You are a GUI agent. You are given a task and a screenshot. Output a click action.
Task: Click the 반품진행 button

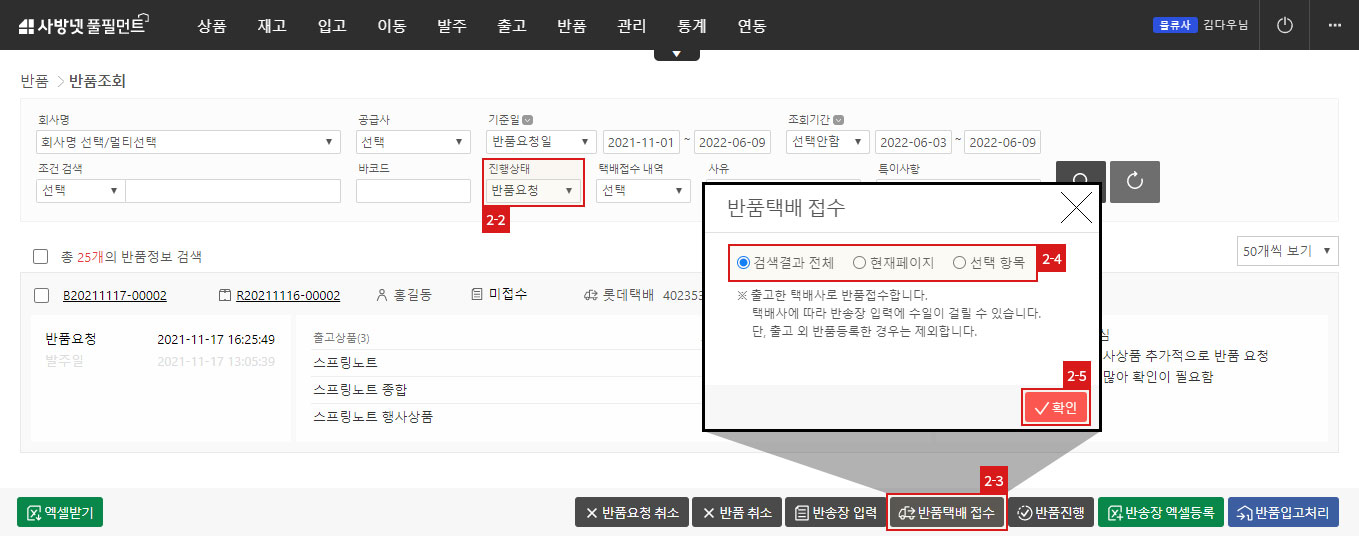click(x=1051, y=512)
